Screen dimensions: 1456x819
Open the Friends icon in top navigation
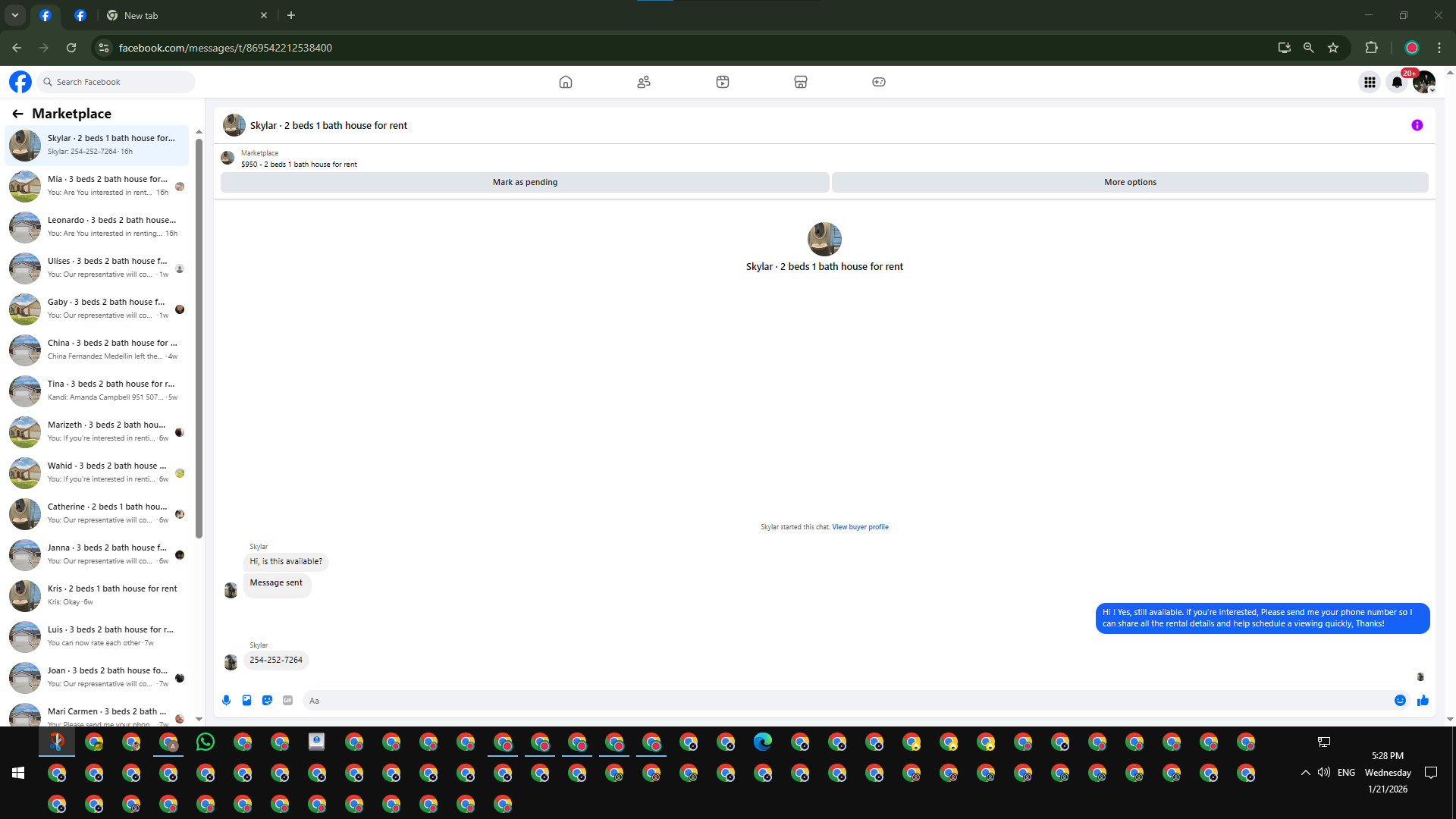coord(644,82)
